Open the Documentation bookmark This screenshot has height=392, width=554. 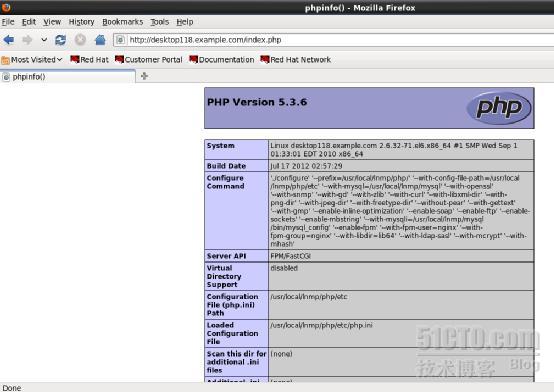222,60
